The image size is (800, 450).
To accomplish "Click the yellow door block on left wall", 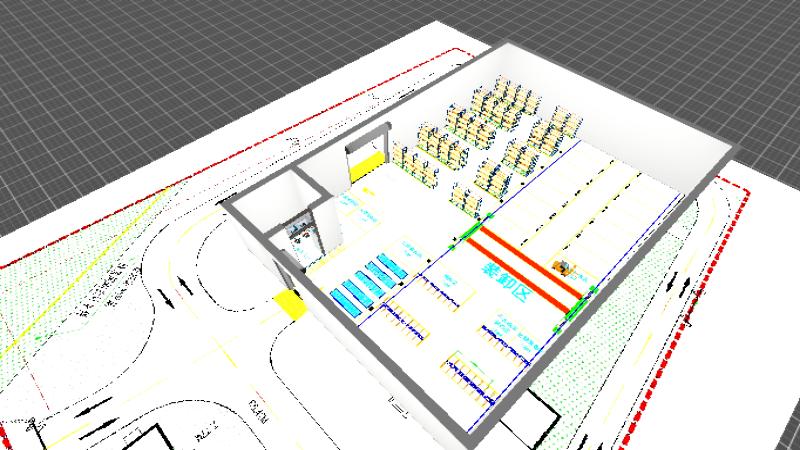I will [x=291, y=303].
